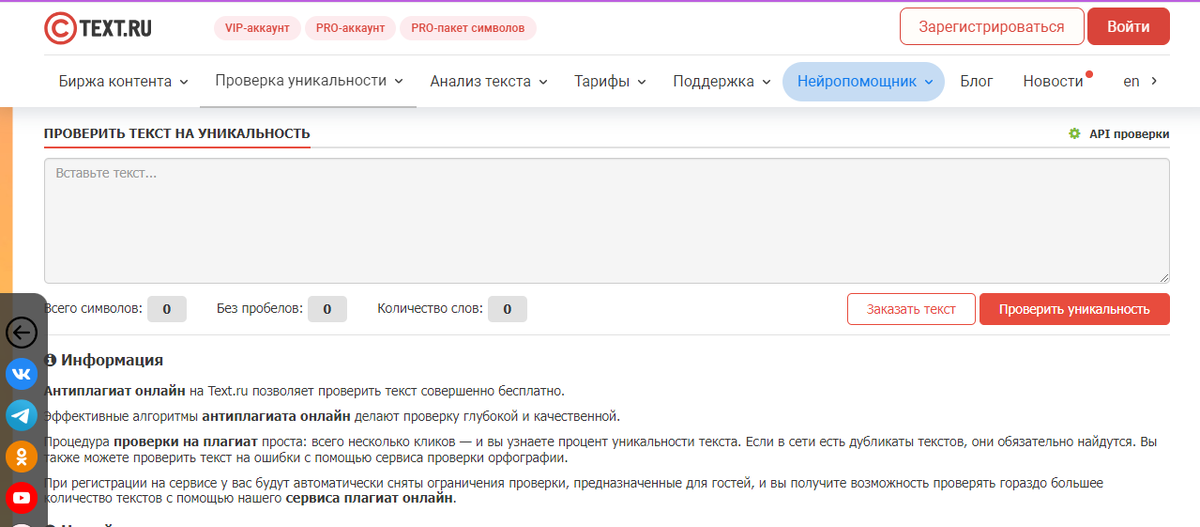1200x527 pixels.
Task: Click the Информация info icon
Action: tap(51, 360)
